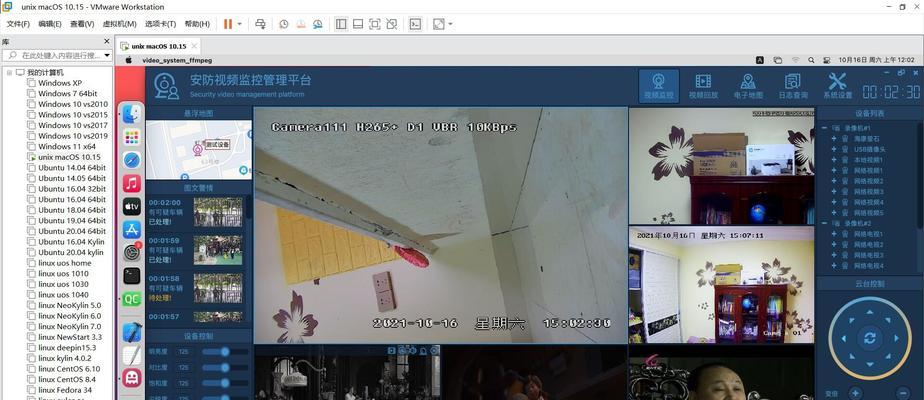Image resolution: width=924 pixels, height=400 pixels.
Task: Move PTZ camera left with left arrow
Action: (843, 338)
